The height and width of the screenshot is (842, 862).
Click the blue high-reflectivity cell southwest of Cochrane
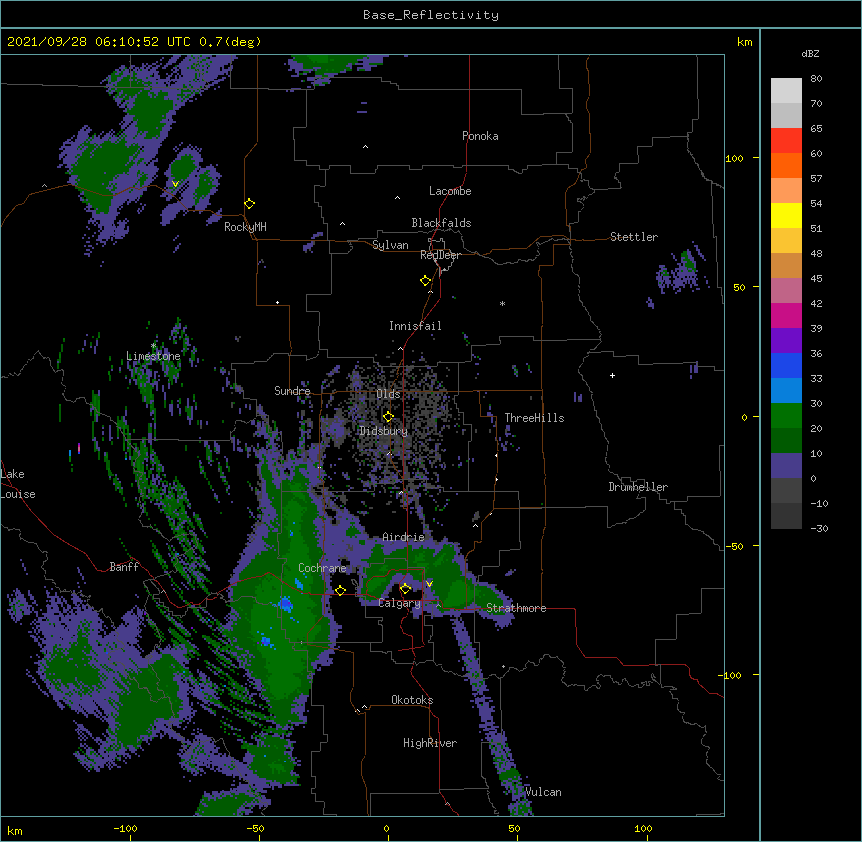click(285, 604)
